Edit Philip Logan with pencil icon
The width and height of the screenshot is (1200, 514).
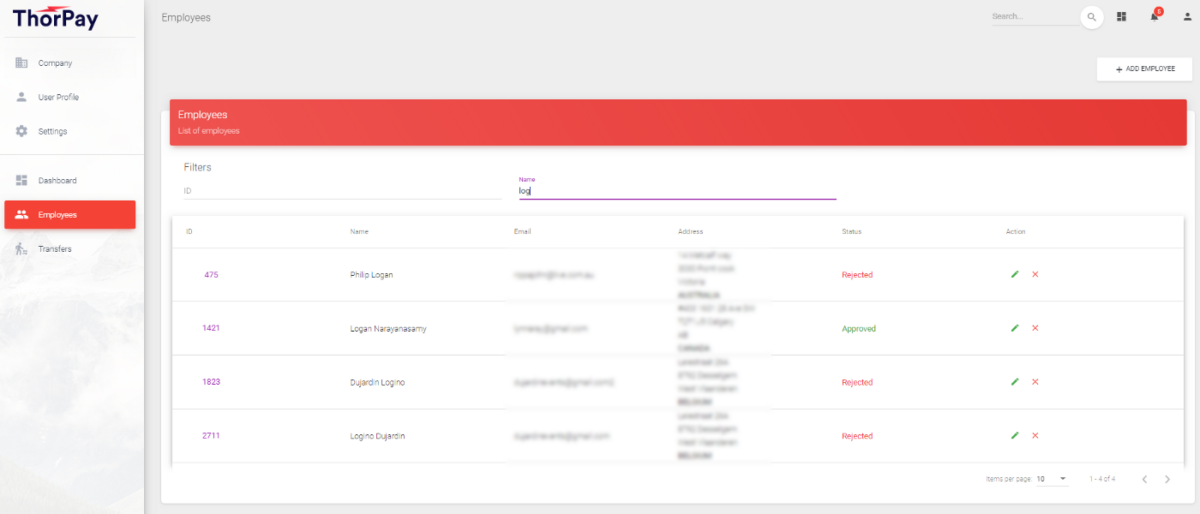tap(1014, 274)
